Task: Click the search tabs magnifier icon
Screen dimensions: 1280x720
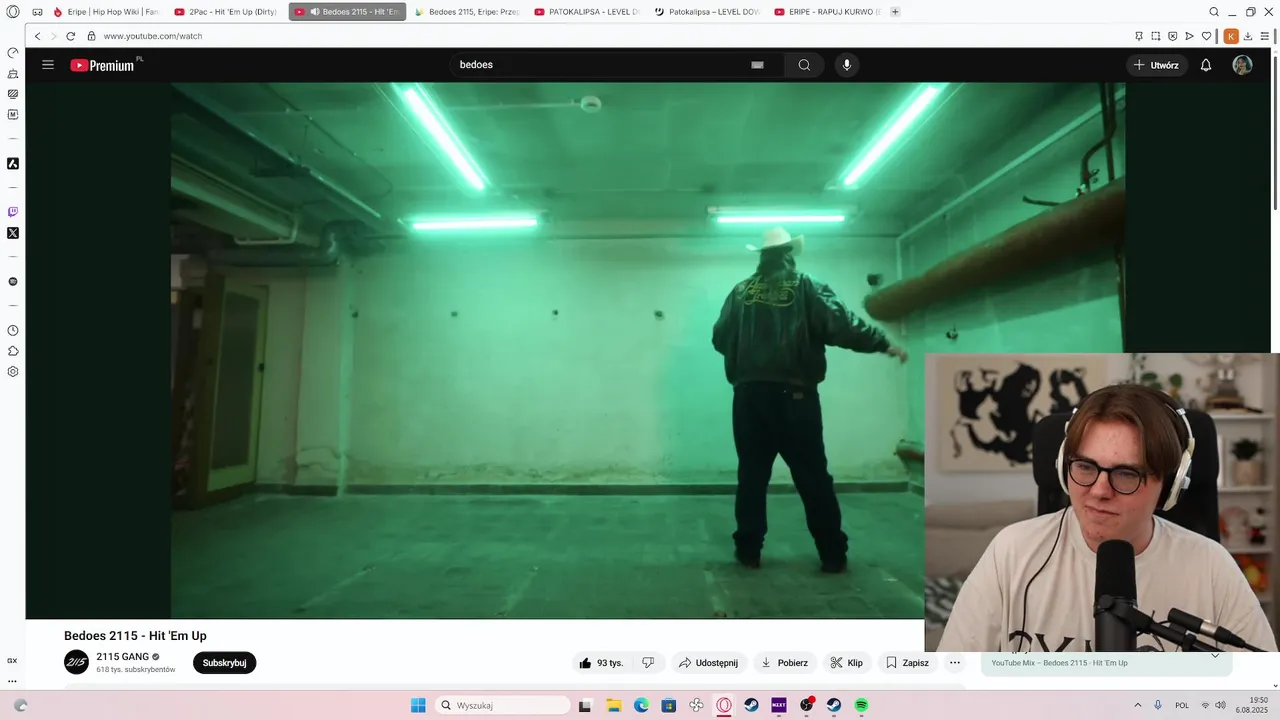Action: (x=1214, y=12)
